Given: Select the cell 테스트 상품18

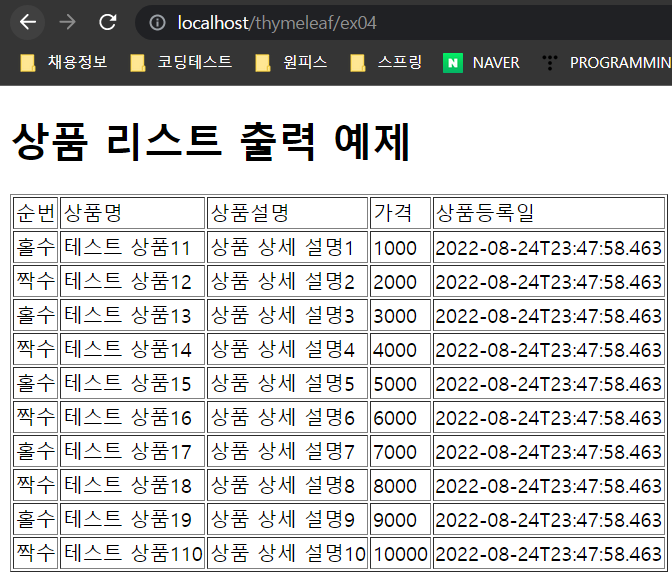Looking at the screenshot, I should [132, 485].
